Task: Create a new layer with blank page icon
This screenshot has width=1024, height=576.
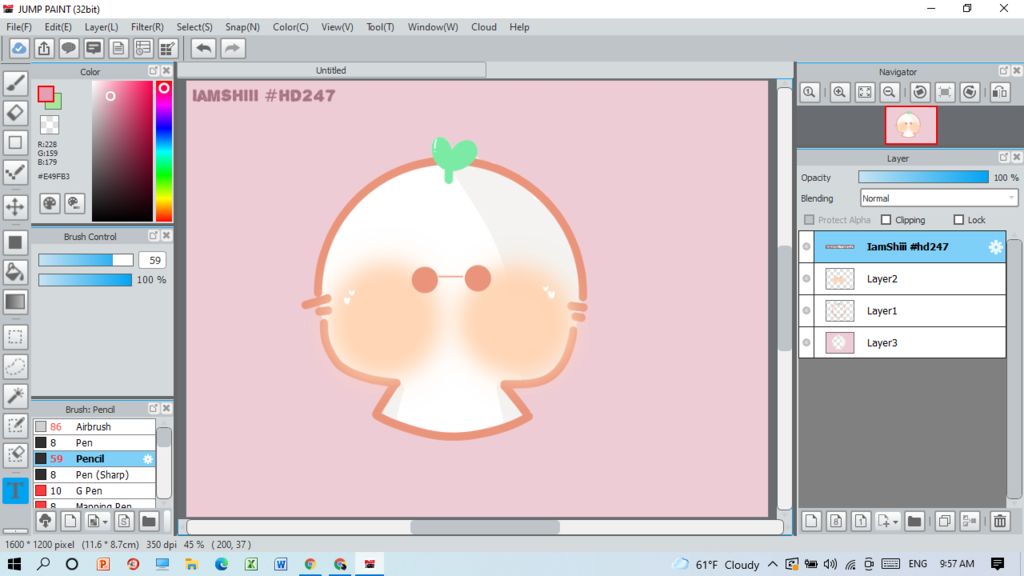Action: click(x=811, y=521)
